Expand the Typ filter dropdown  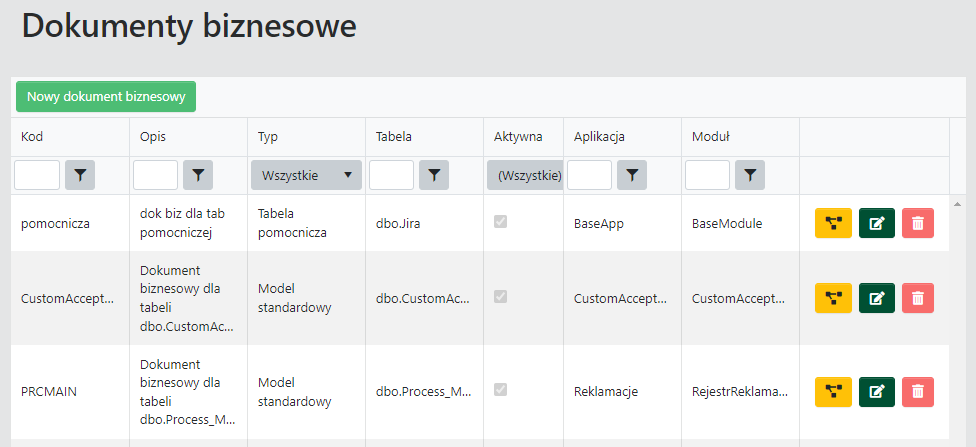click(x=305, y=175)
